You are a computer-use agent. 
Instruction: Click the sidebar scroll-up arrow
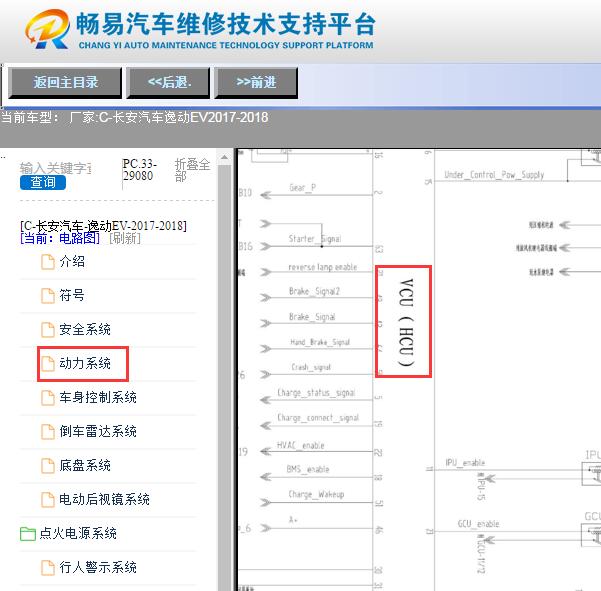(224, 158)
